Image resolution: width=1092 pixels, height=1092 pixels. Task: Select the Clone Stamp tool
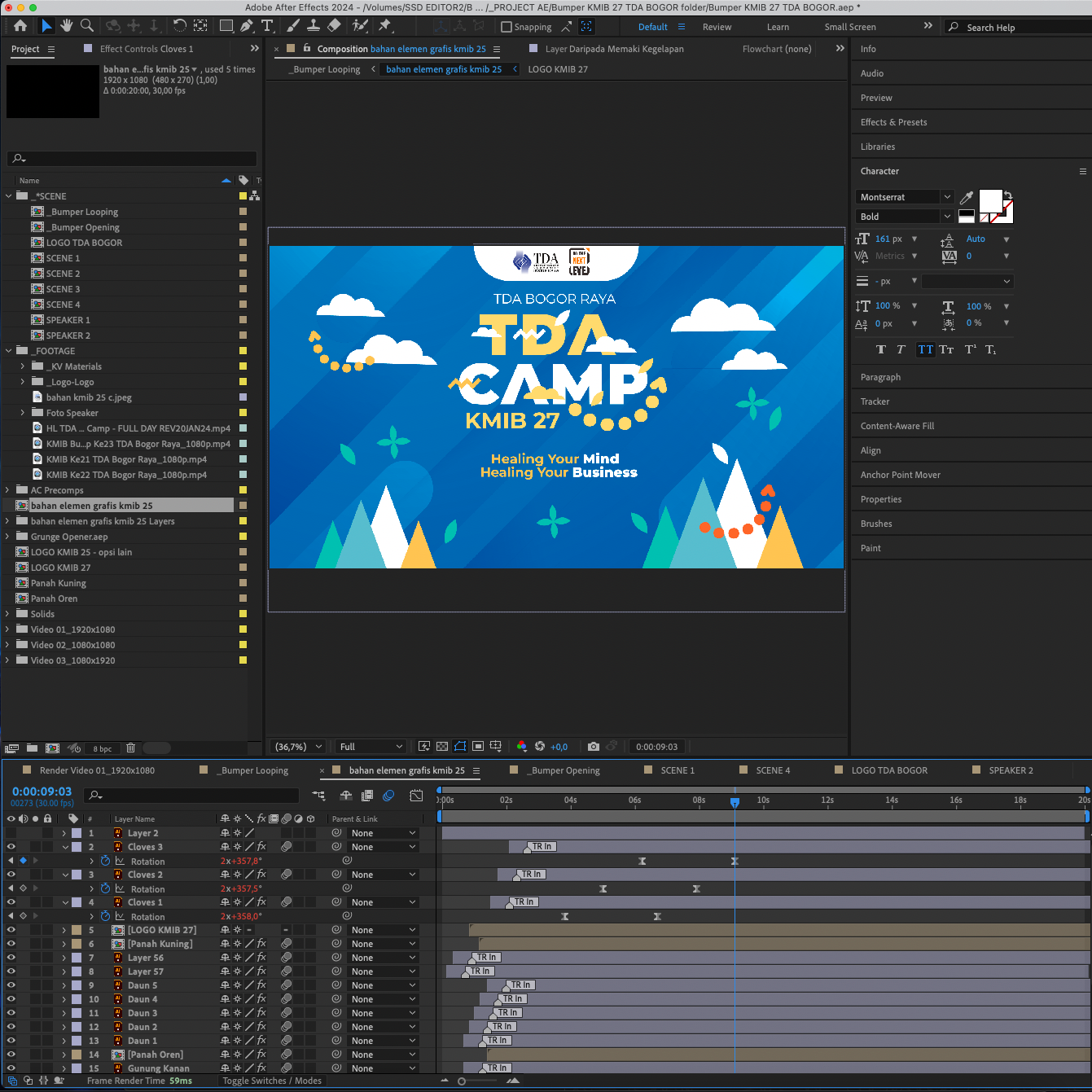(313, 26)
